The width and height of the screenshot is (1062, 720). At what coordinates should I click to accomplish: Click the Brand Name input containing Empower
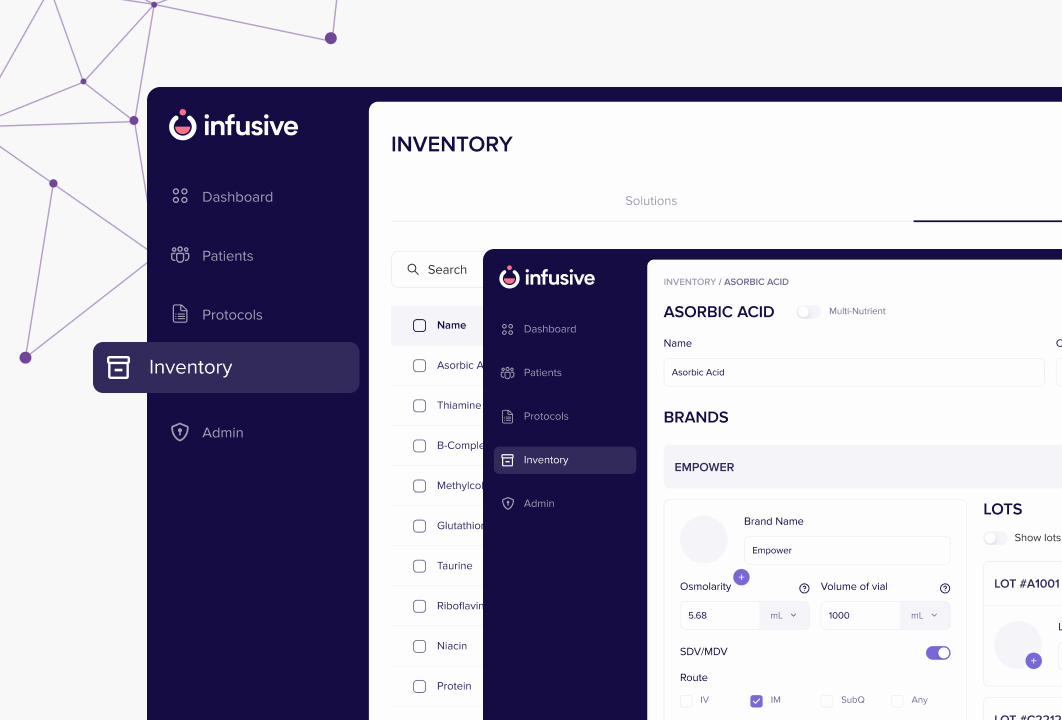pyautogui.click(x=847, y=550)
